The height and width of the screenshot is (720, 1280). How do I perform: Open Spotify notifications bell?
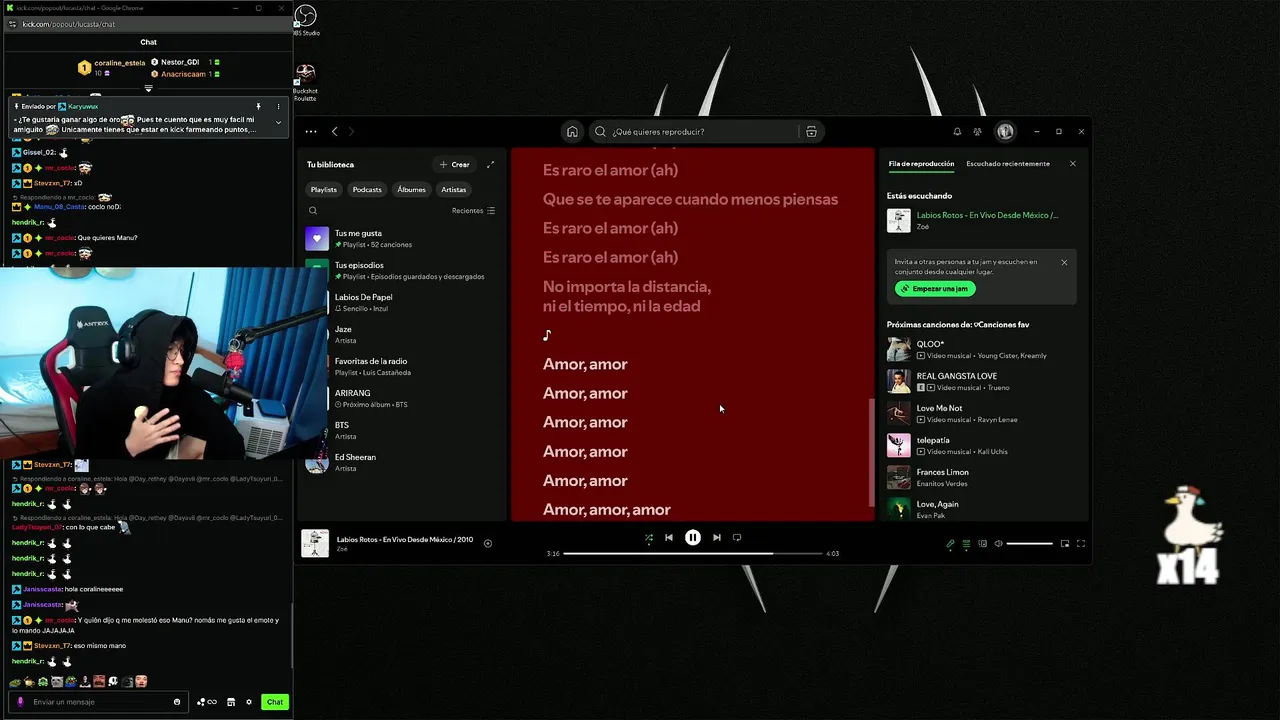tap(957, 131)
